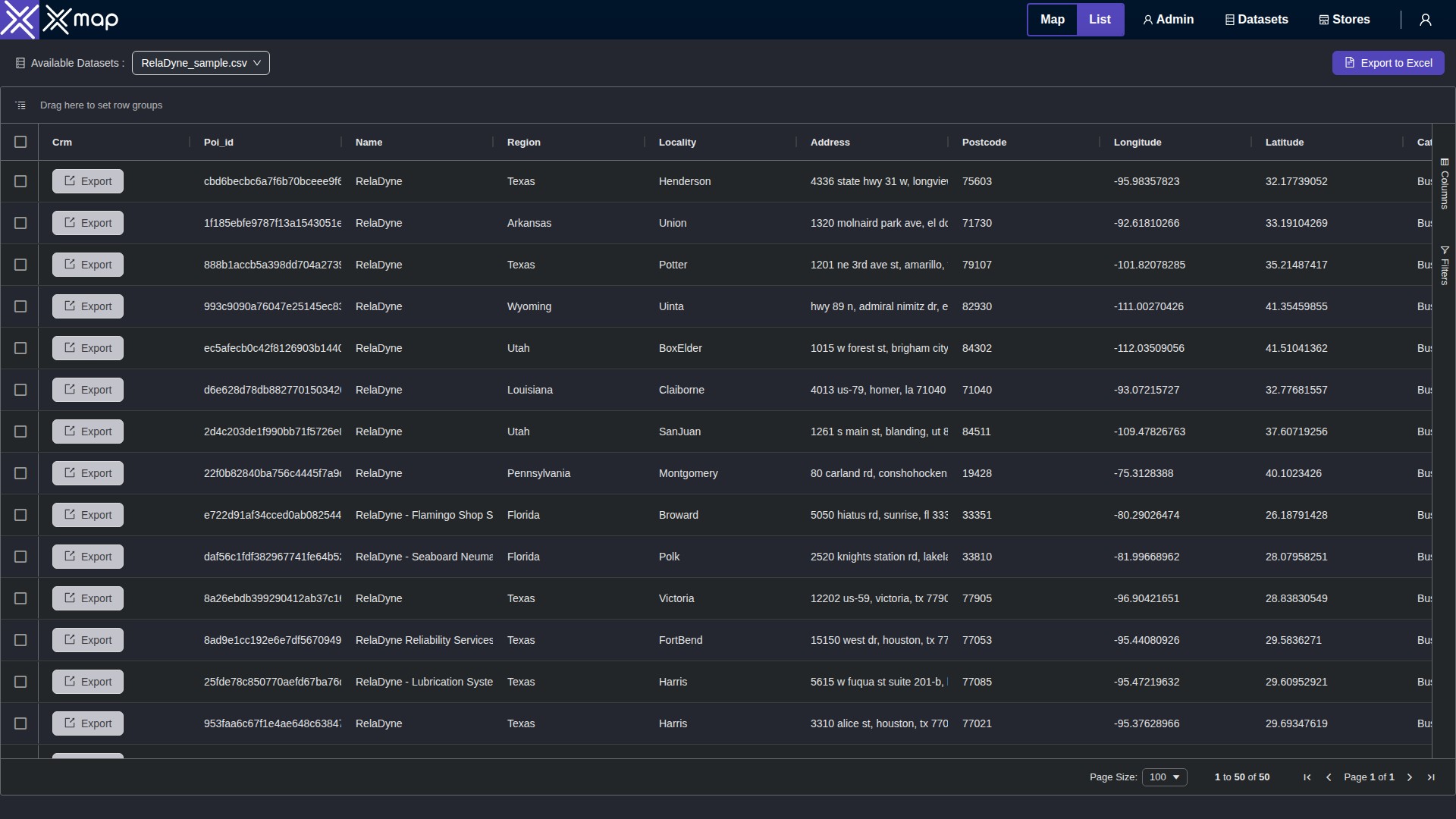This screenshot has height=819, width=1456.
Task: Toggle the select-all header checkbox
Action: pos(20,142)
